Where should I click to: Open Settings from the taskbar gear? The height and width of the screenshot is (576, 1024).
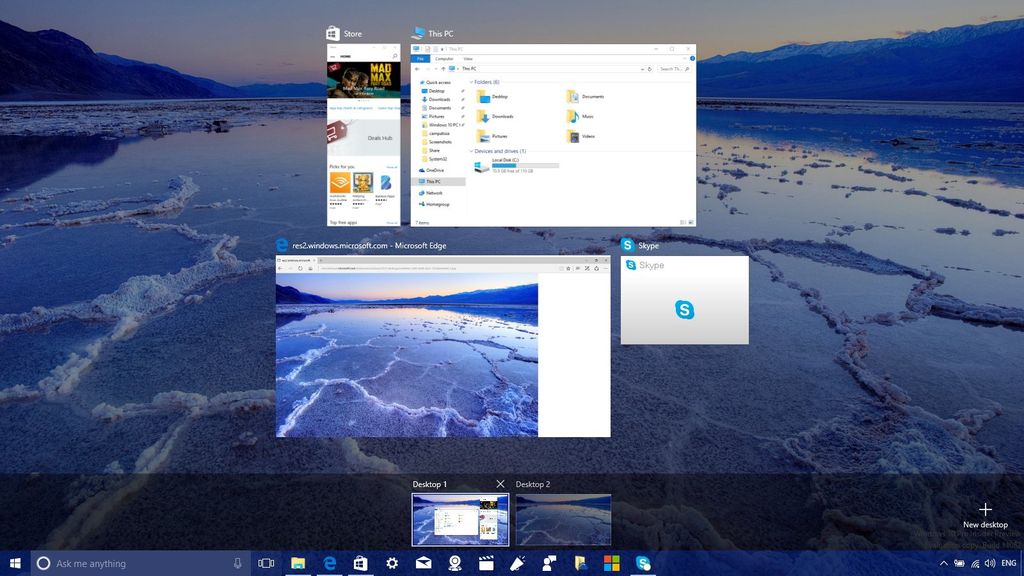click(x=391, y=563)
